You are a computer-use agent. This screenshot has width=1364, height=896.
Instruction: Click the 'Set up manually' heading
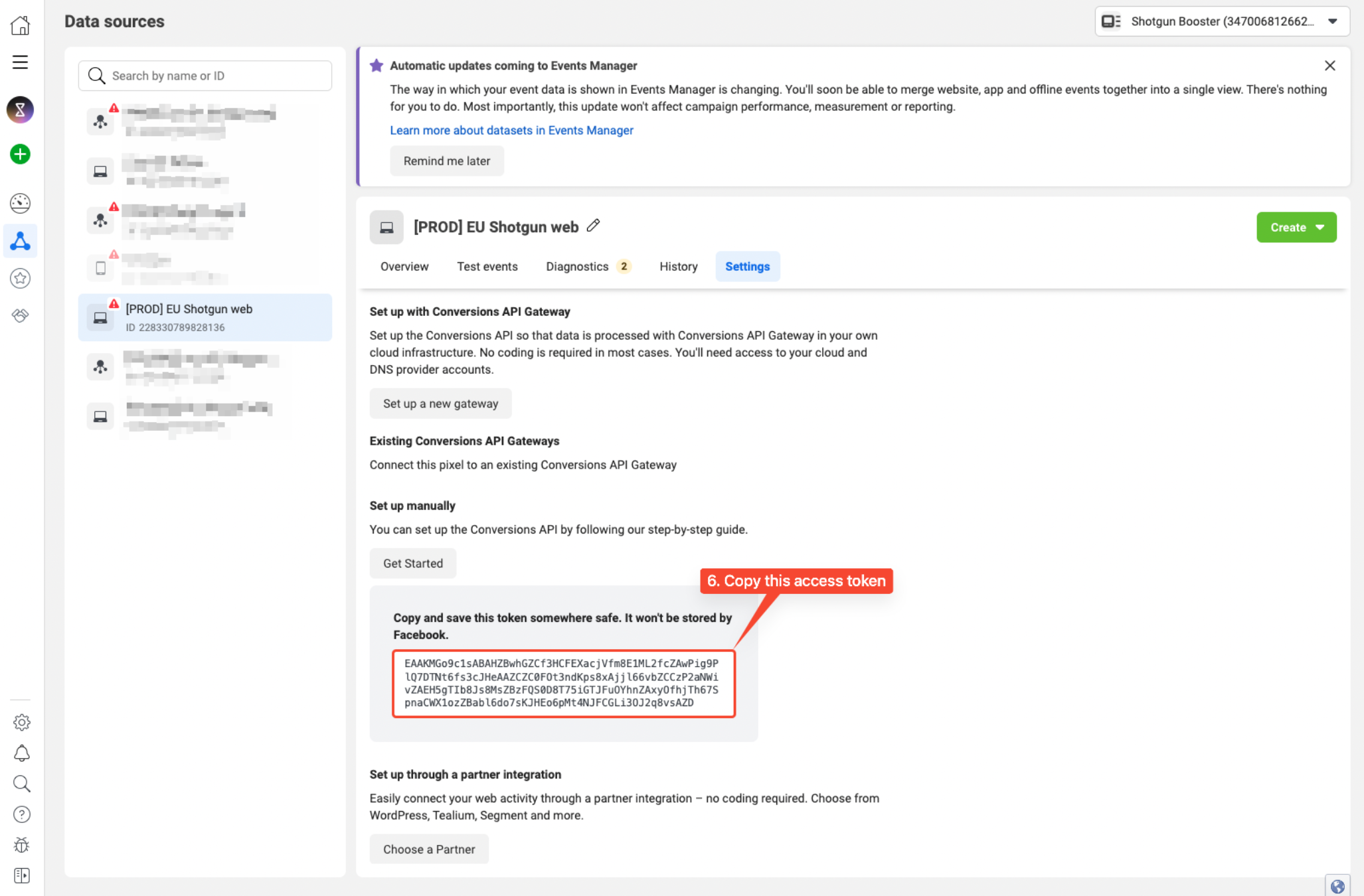412,505
